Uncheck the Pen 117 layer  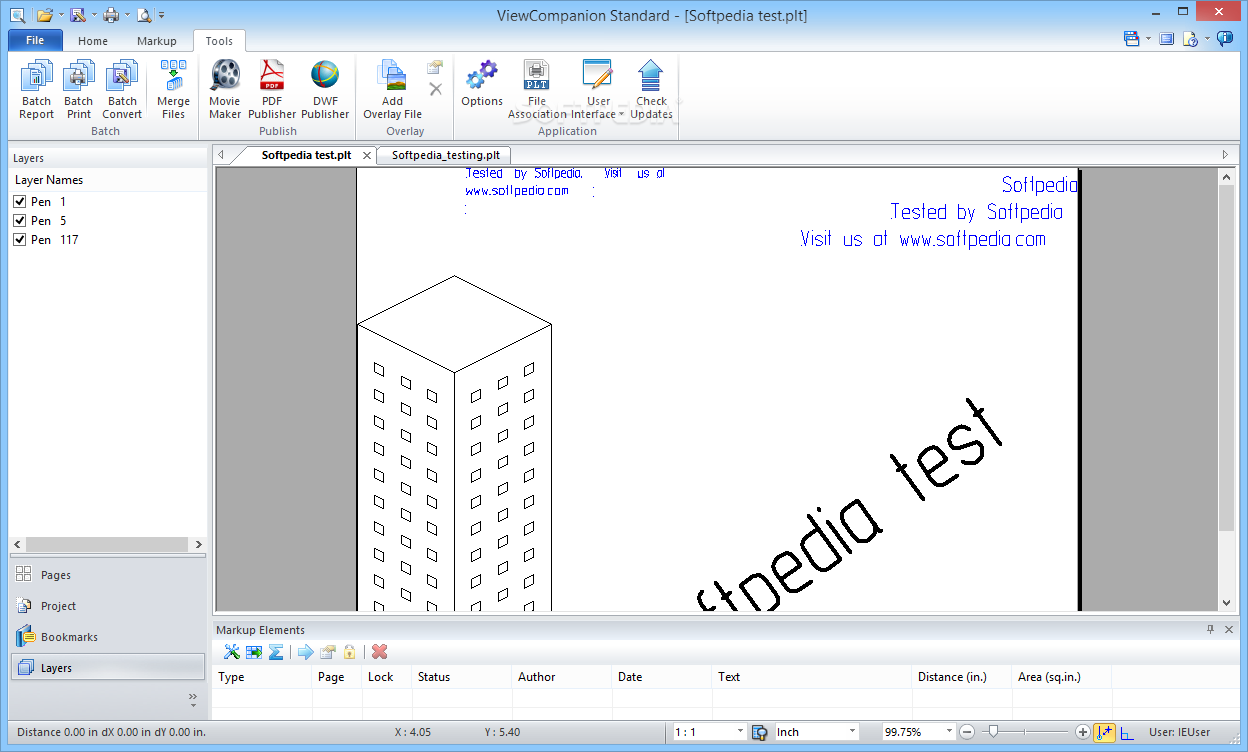point(19,240)
